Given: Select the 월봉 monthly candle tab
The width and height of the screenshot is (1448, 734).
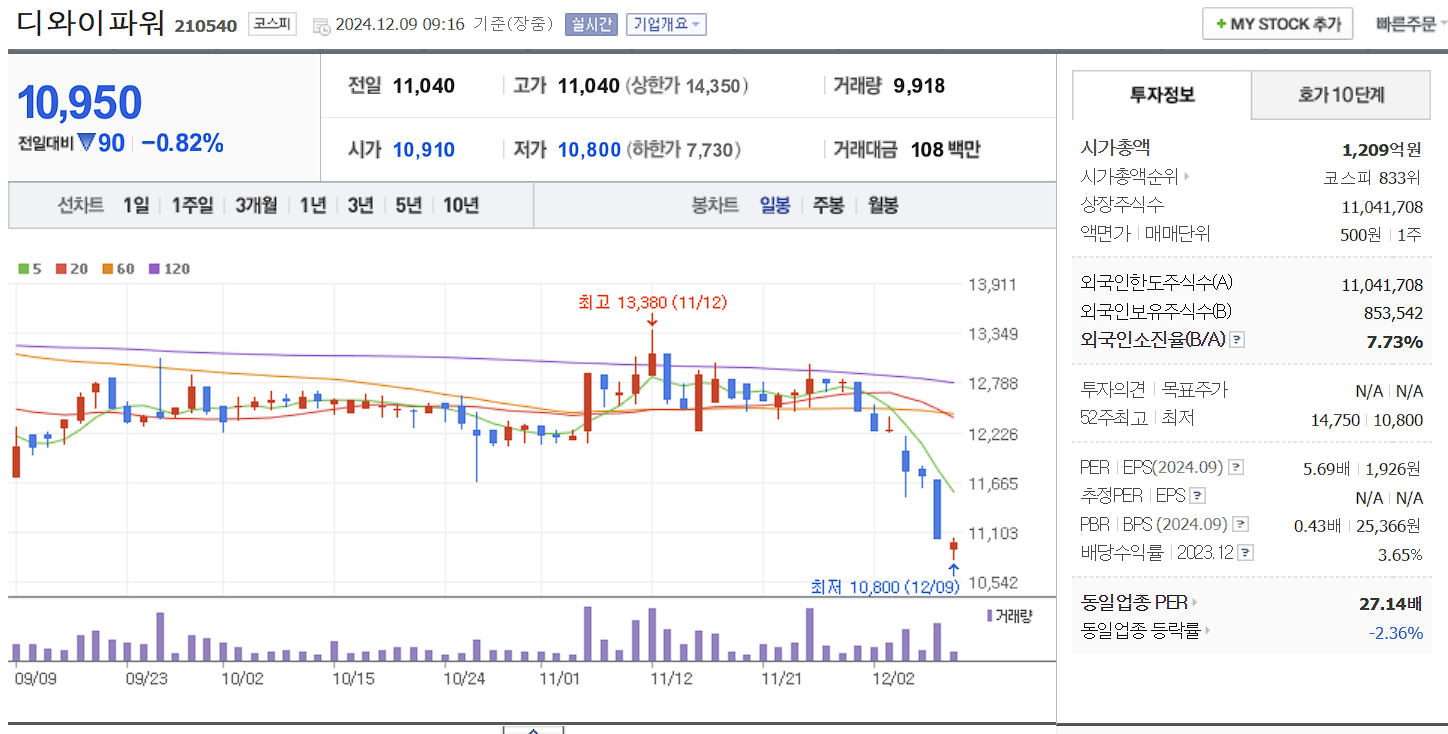Looking at the screenshot, I should point(882,204).
